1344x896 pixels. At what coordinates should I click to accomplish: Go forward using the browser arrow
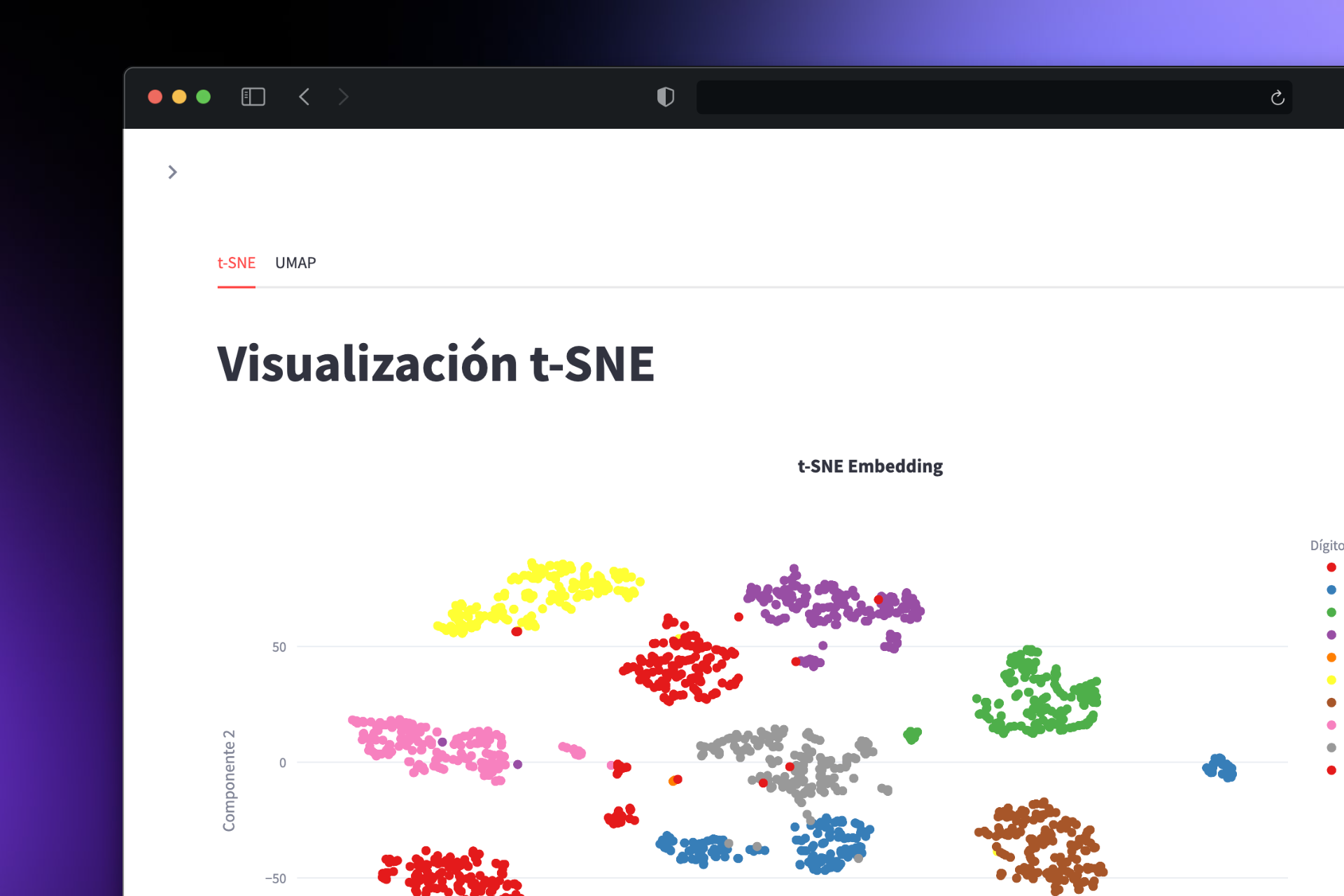[343, 97]
